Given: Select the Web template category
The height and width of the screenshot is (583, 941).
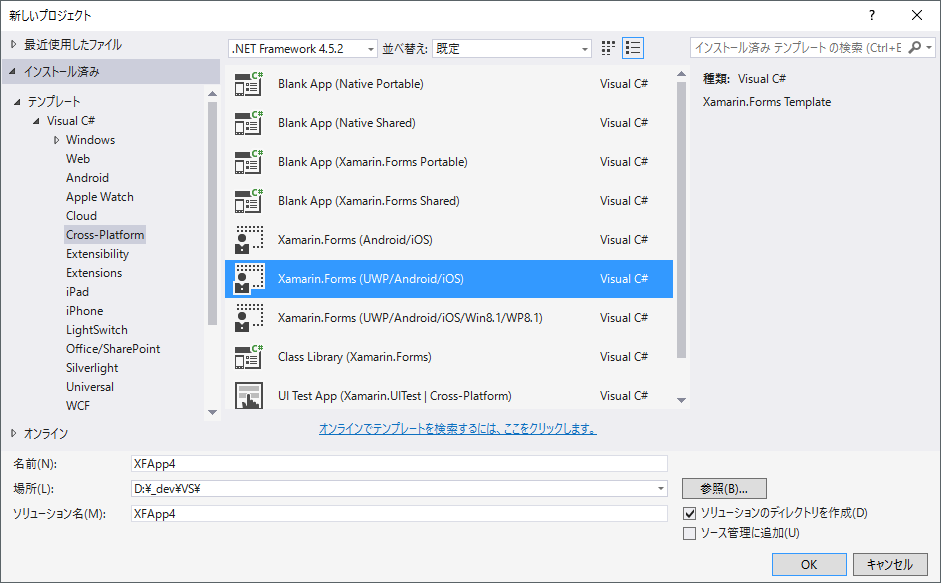Looking at the screenshot, I should tap(78, 159).
